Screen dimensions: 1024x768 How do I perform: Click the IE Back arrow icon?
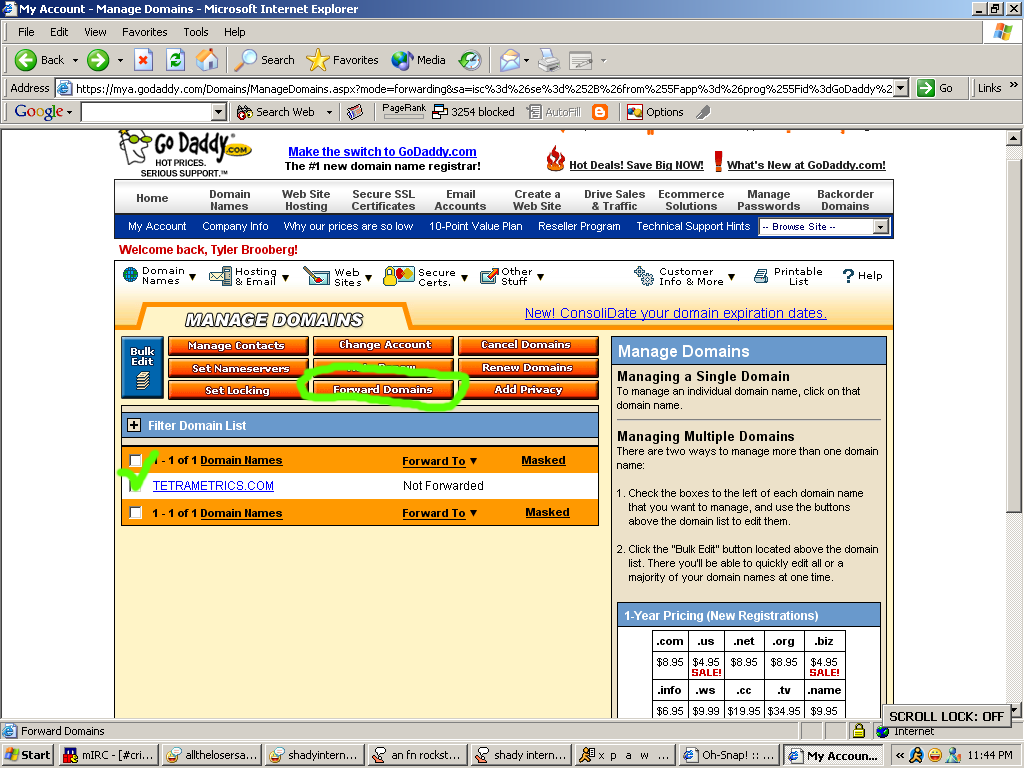pyautogui.click(x=25, y=60)
